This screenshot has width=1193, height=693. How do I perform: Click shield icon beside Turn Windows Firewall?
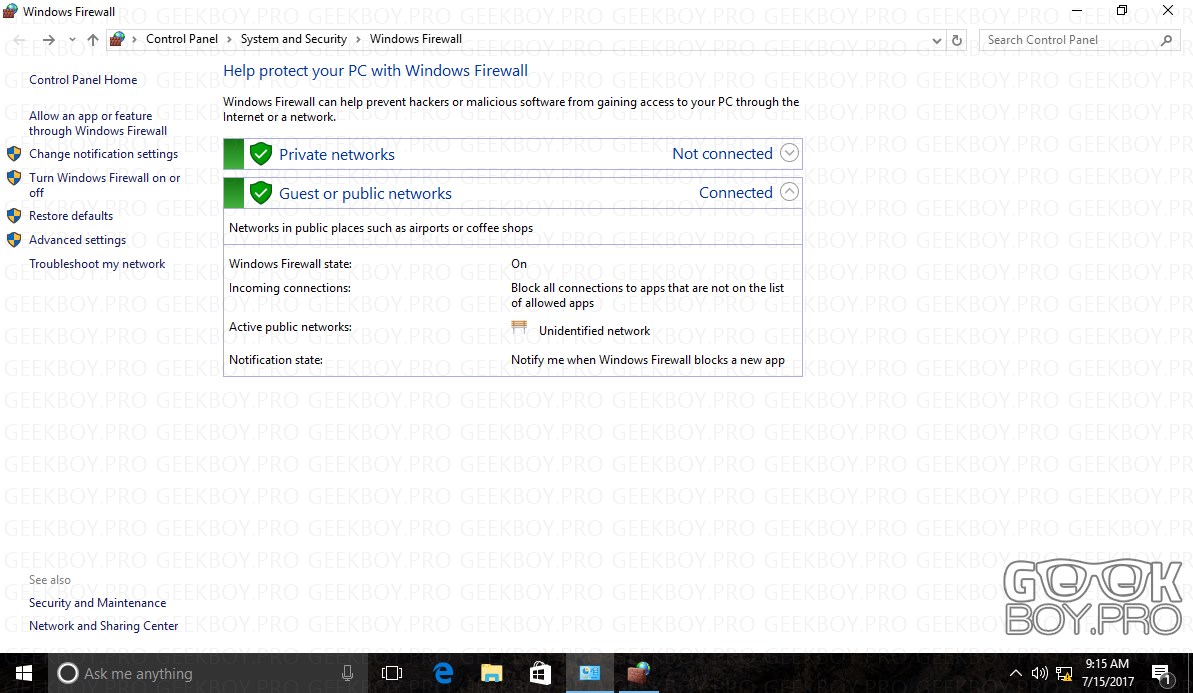[14, 178]
